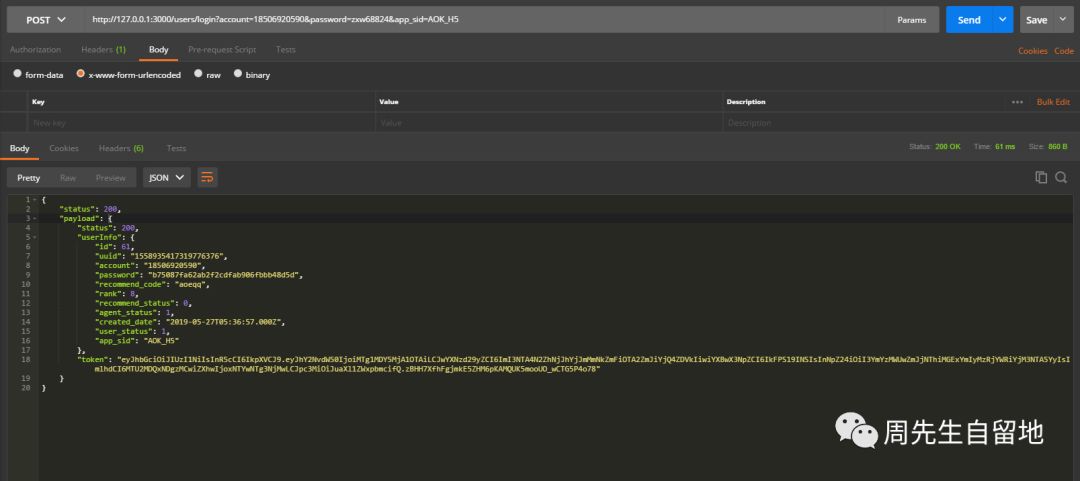Collapse the userInfo object at line 5
Image resolution: width=1080 pixels, height=481 pixels.
(x=34, y=237)
